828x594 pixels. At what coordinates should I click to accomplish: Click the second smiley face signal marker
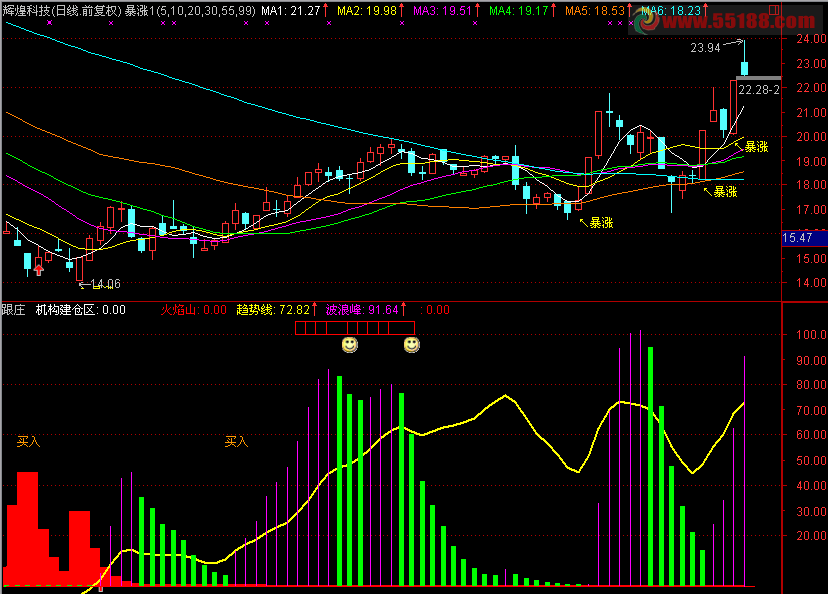tap(411, 345)
